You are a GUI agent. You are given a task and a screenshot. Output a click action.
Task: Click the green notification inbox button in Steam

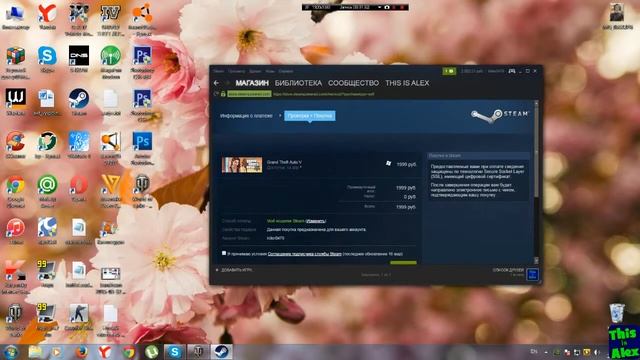449,71
